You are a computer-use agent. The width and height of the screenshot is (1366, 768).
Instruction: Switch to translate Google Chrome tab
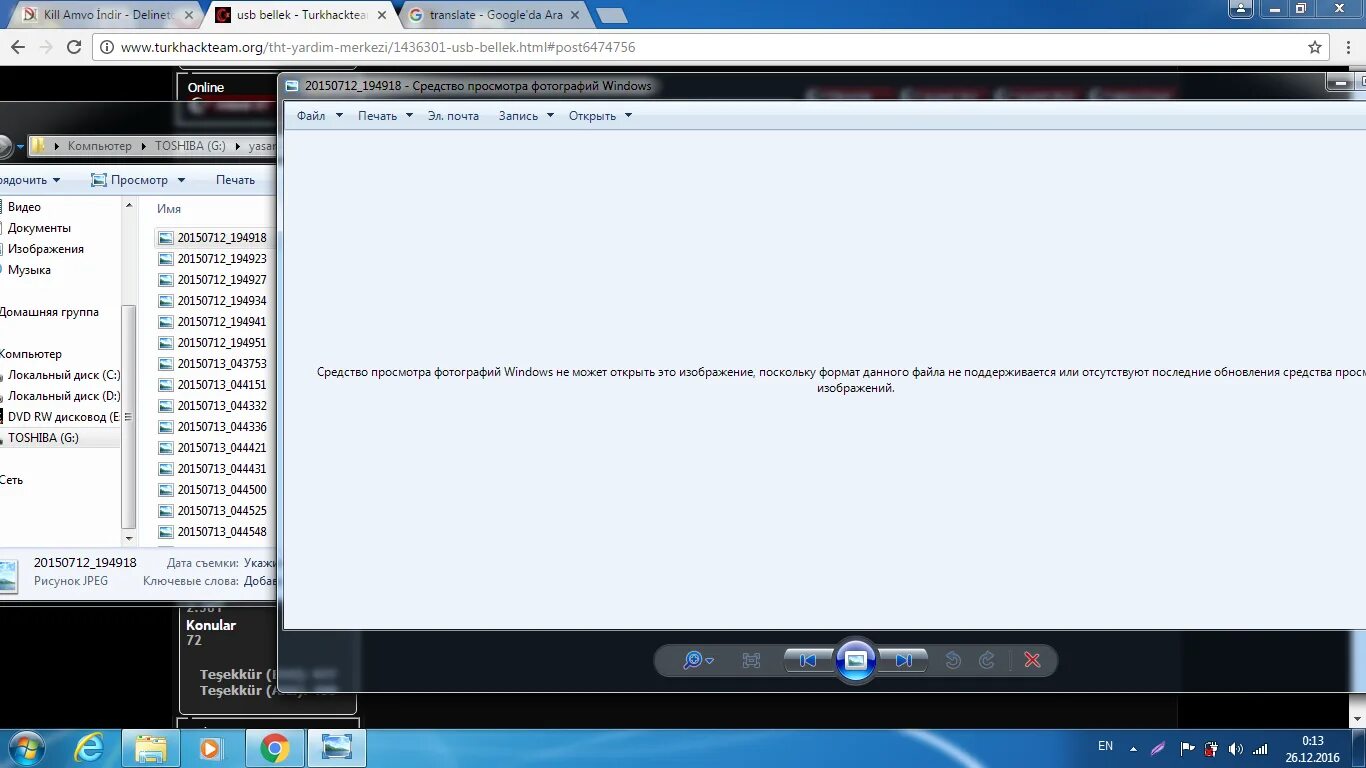point(495,15)
